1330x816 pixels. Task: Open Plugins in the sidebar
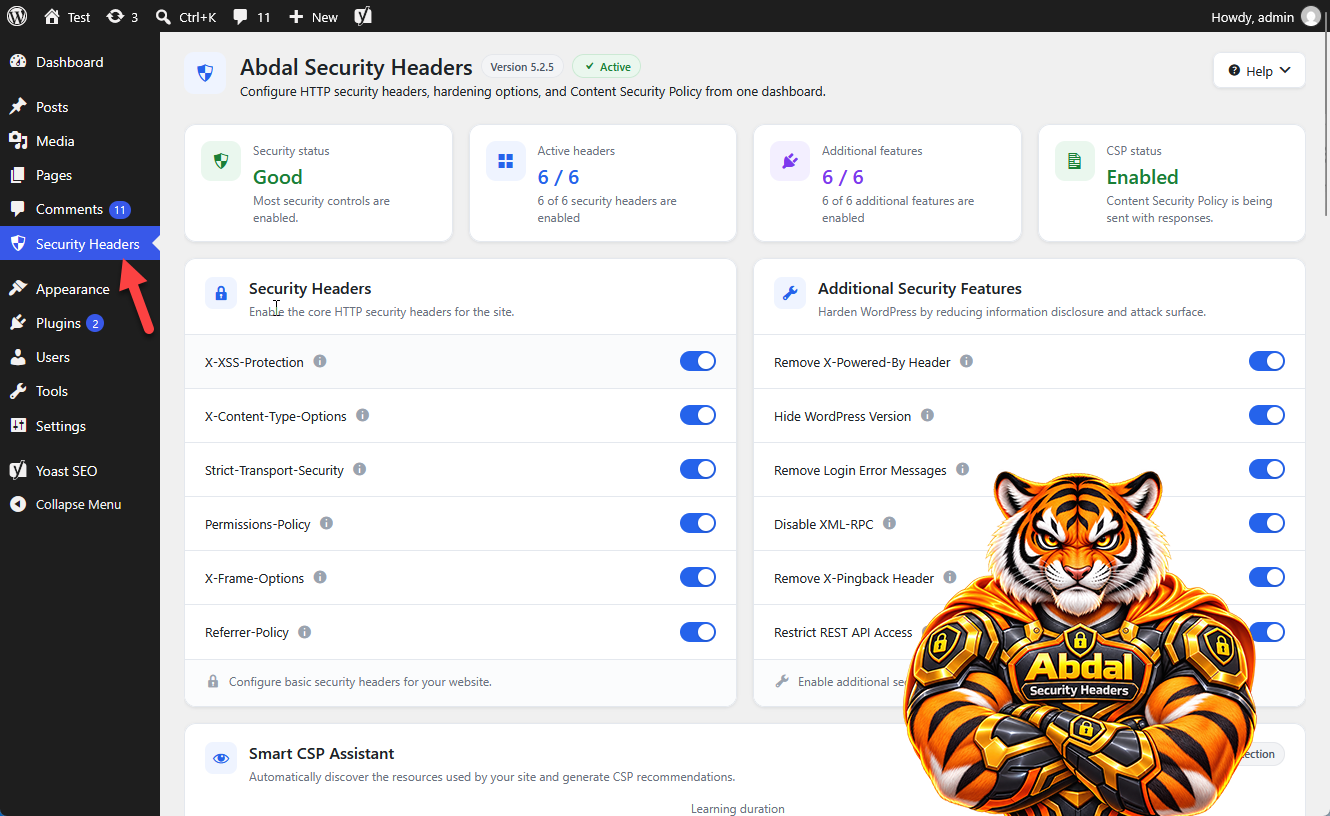coord(80,323)
